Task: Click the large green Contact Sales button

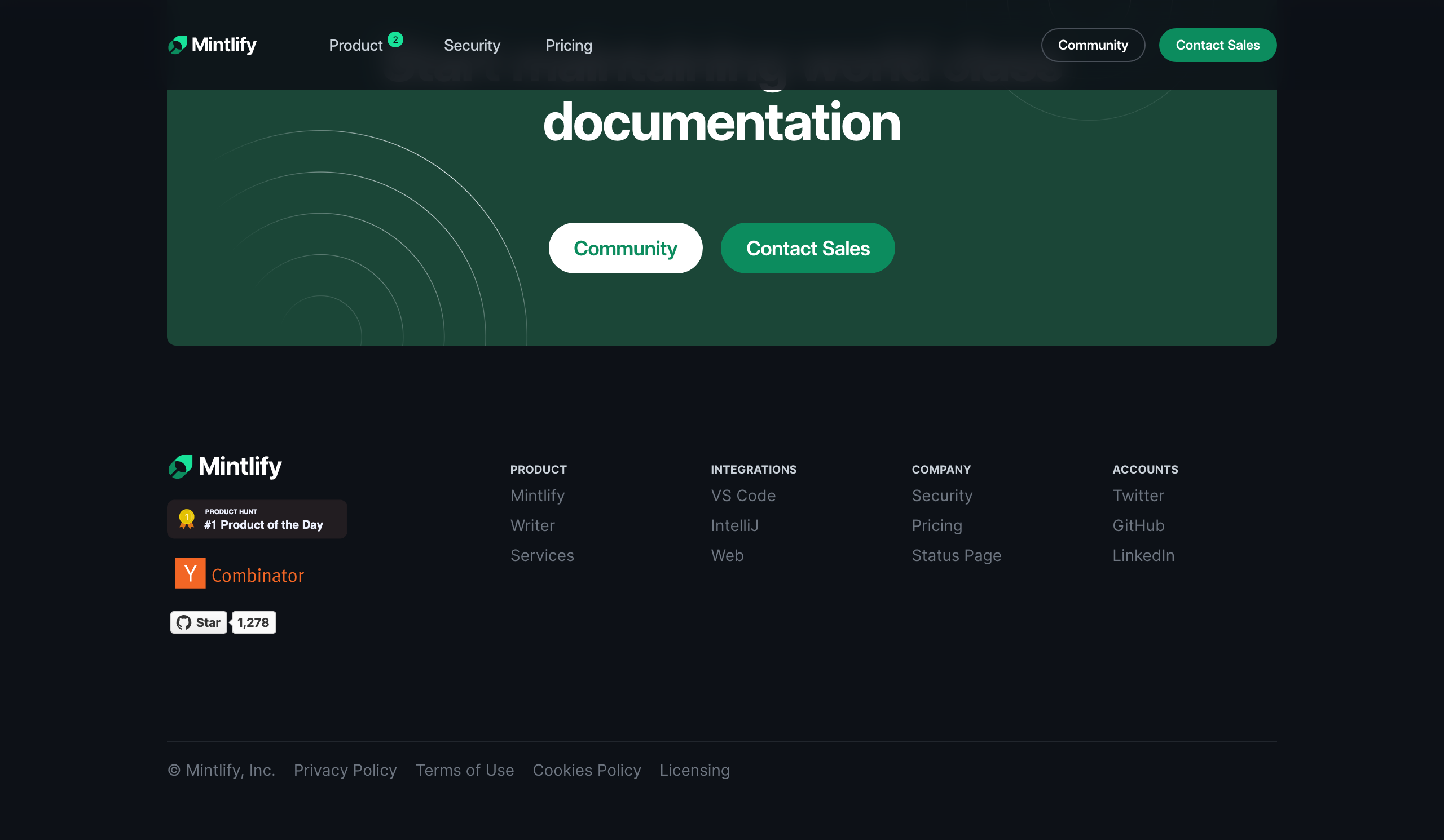Action: click(807, 248)
